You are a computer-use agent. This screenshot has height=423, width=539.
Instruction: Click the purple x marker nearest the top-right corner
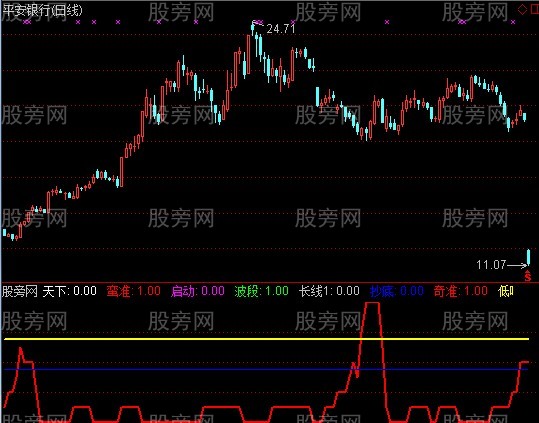513,22
